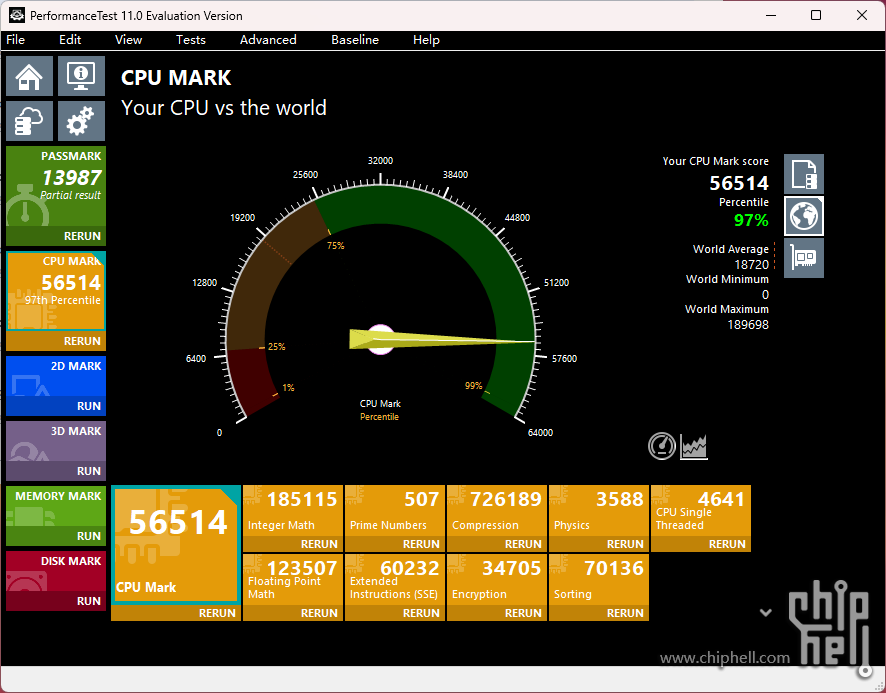Select the 2D Mark tile
886x693 pixels.
click(56, 376)
